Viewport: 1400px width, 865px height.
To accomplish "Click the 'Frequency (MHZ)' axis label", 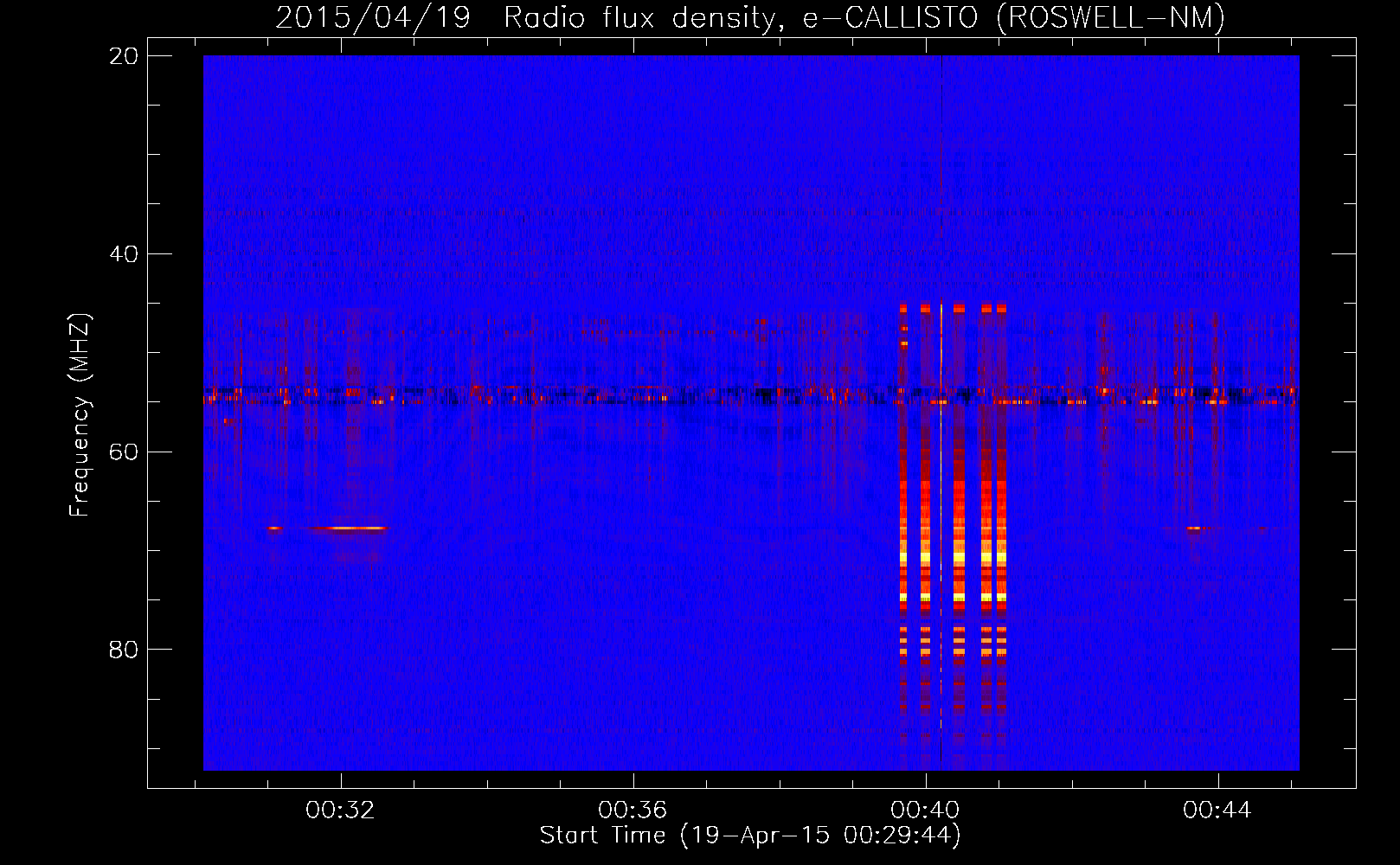I will tap(80, 415).
